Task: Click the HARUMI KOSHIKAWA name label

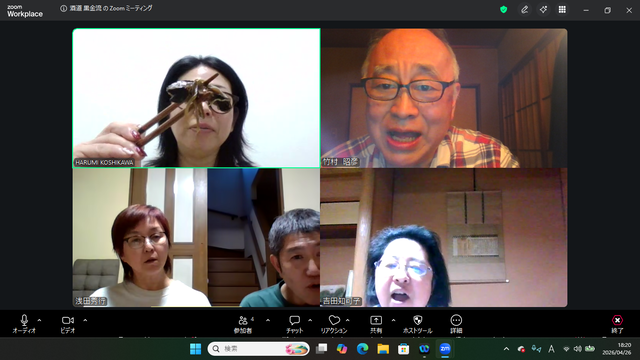Action: [104, 162]
